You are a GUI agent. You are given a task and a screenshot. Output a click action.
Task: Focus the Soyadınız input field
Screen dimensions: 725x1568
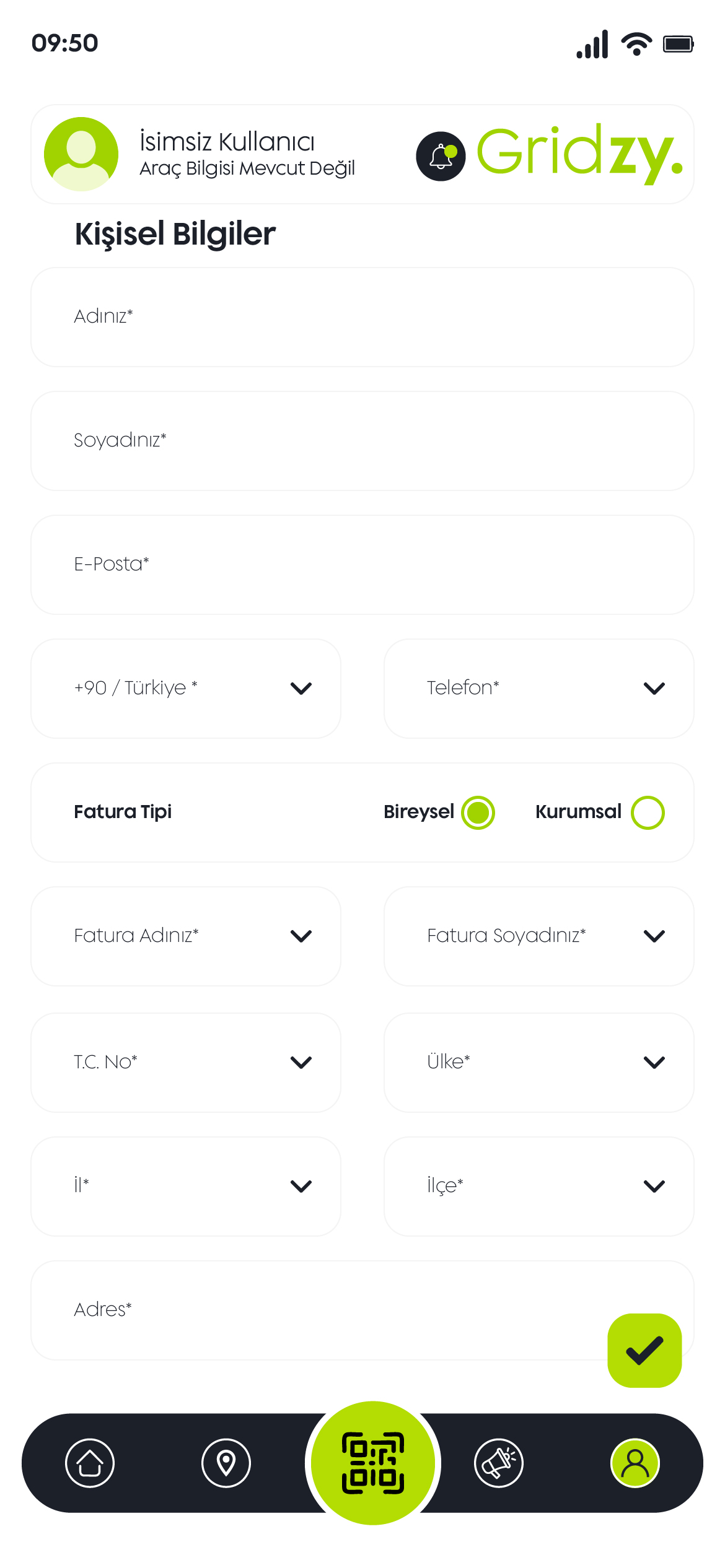[x=362, y=441]
